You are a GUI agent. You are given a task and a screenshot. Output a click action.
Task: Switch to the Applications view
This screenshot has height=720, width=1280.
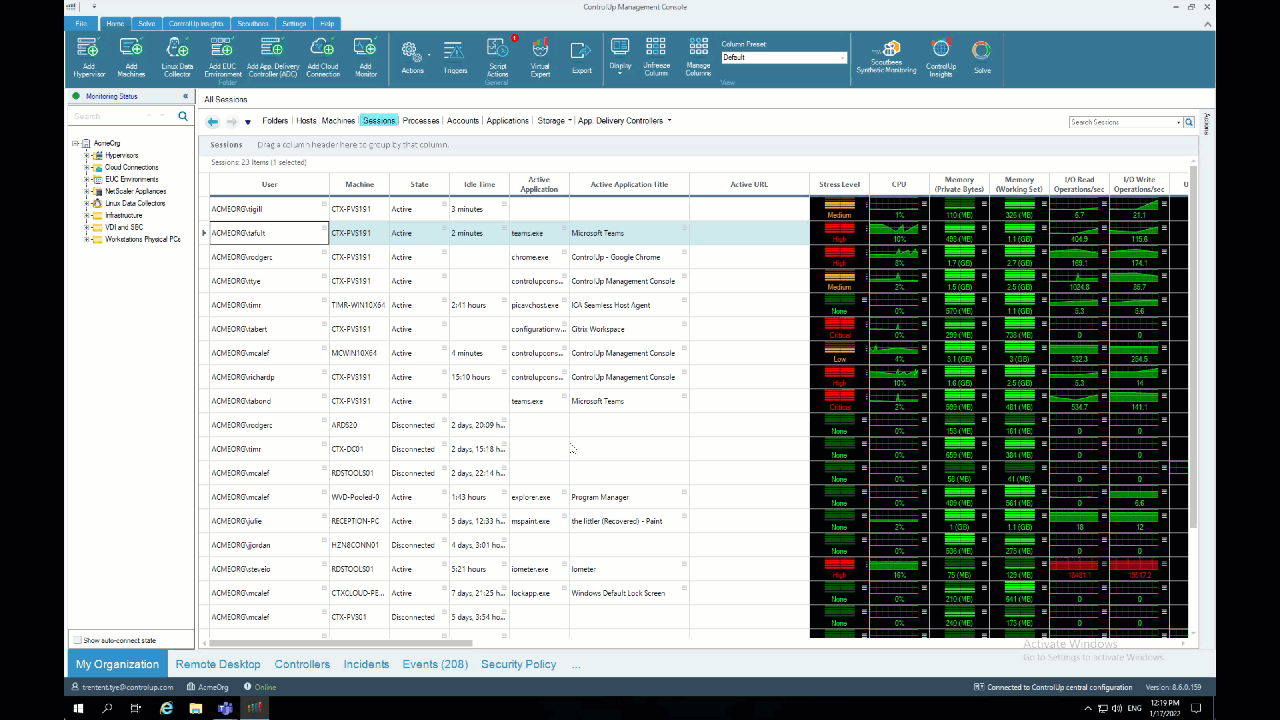pyautogui.click(x=507, y=121)
